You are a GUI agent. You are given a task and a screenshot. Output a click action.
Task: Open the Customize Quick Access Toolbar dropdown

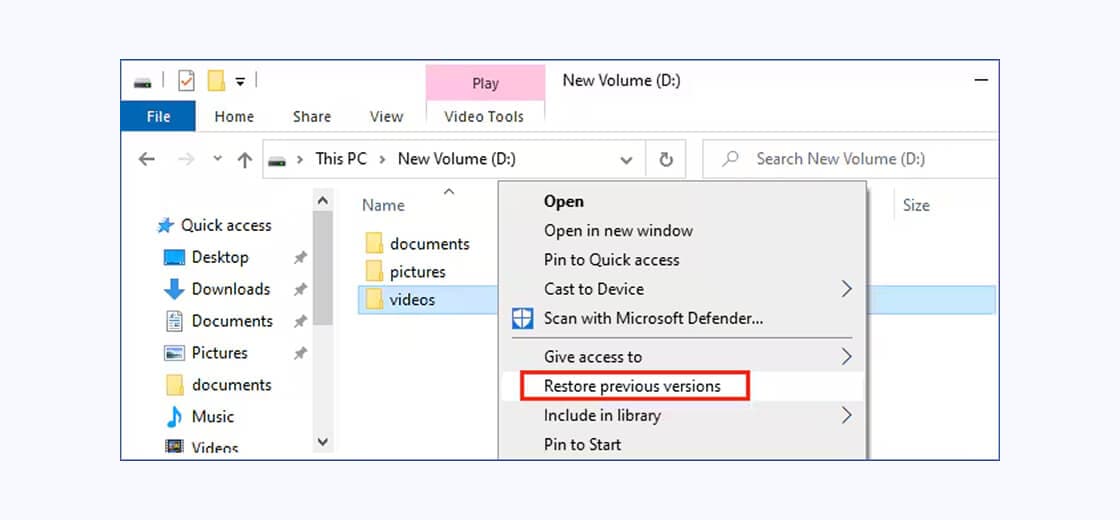click(x=241, y=81)
